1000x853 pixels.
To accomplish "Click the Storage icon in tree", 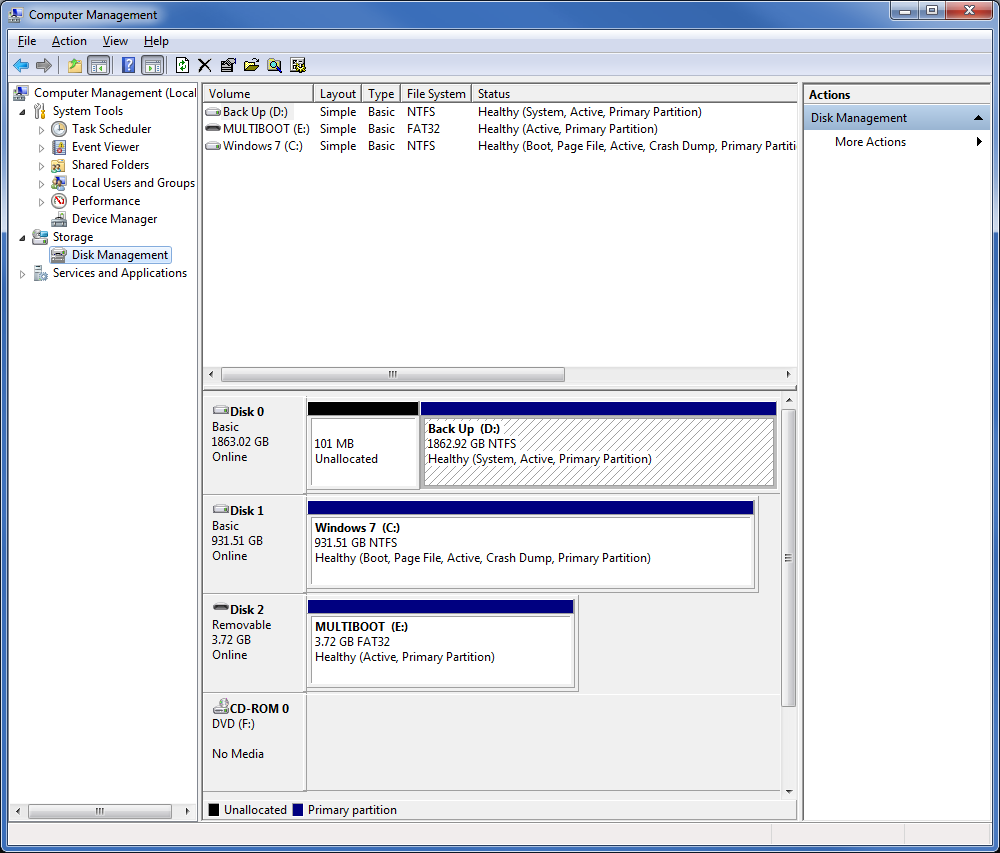I will tap(40, 237).
